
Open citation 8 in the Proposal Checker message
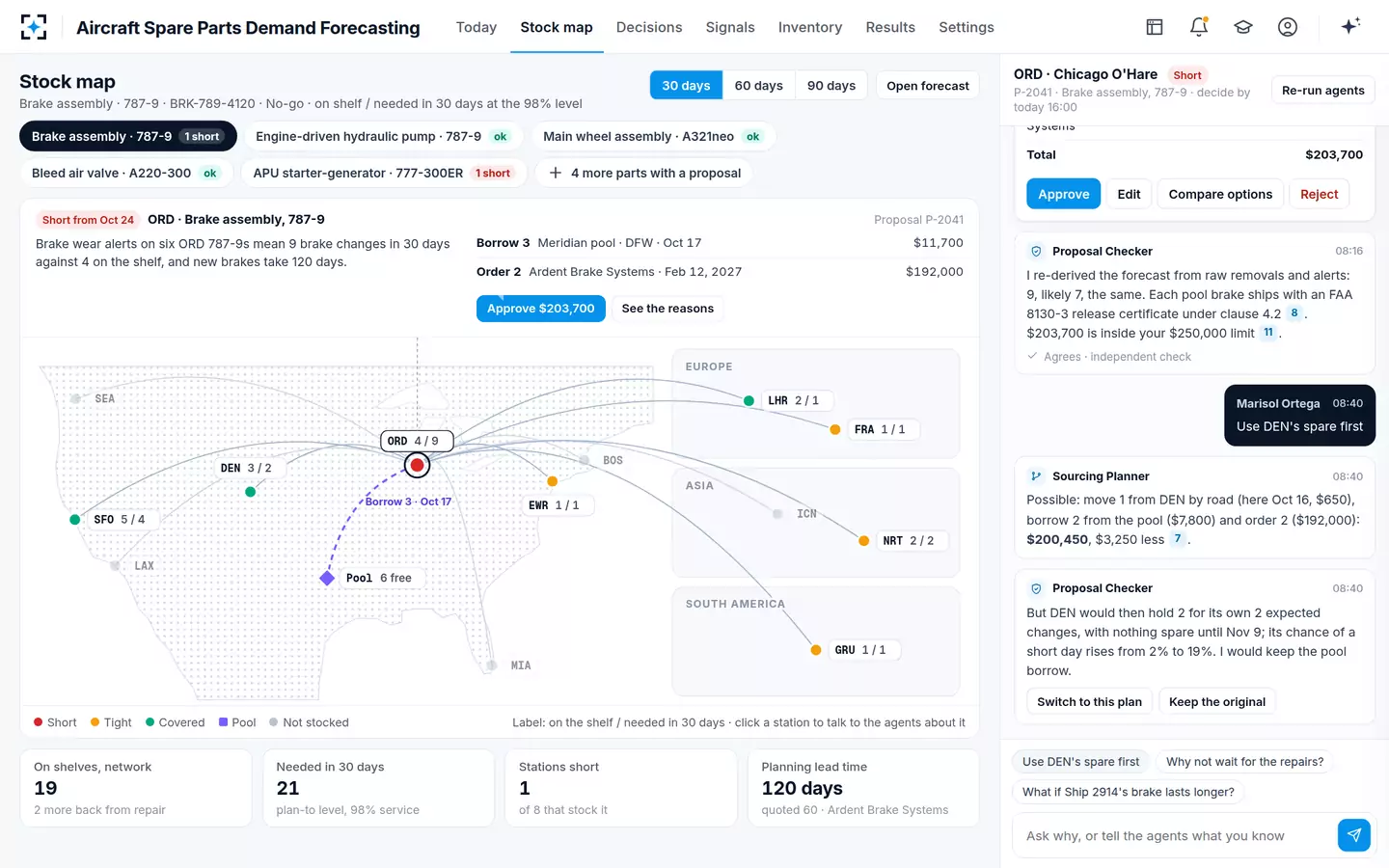tap(1294, 313)
